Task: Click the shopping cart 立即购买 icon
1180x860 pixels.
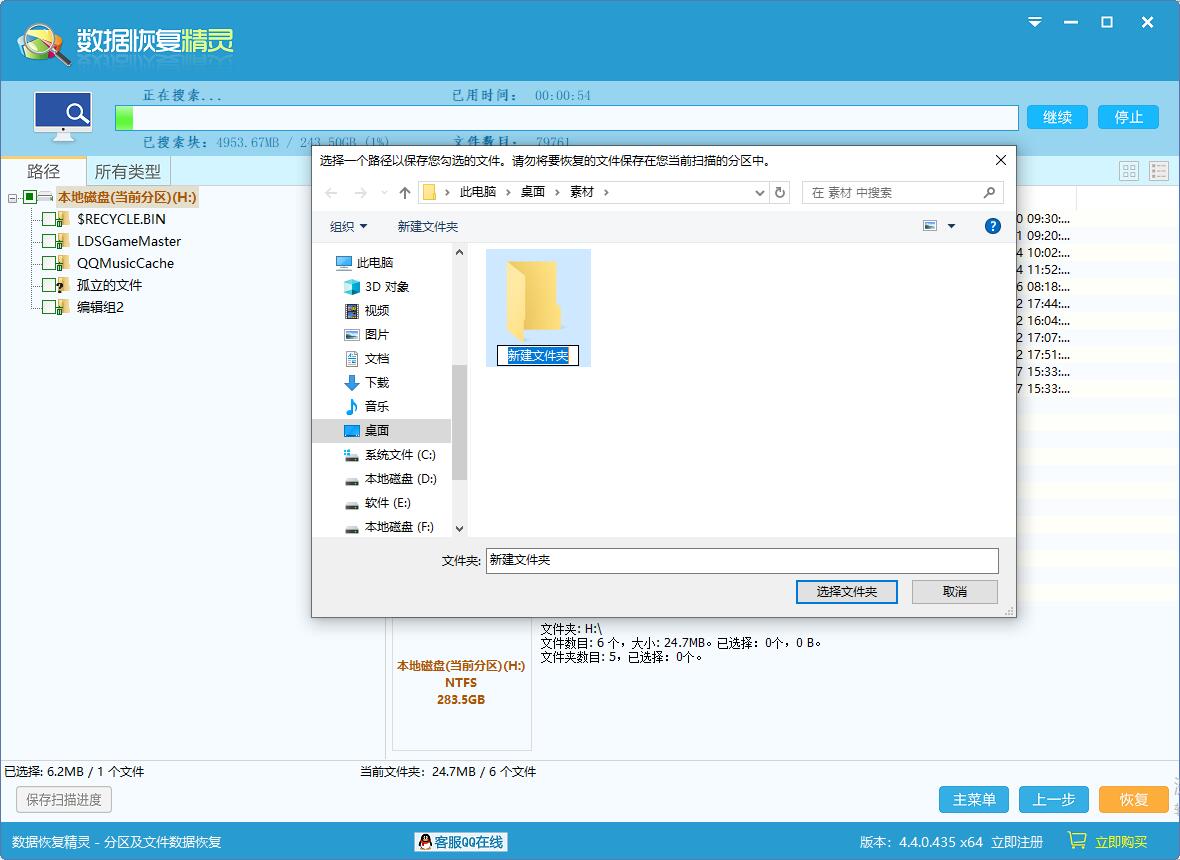Action: click(1077, 840)
